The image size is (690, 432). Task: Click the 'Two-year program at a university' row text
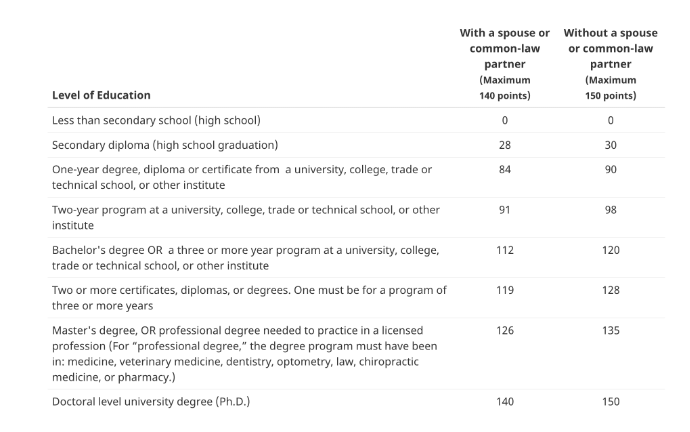[x=246, y=217]
